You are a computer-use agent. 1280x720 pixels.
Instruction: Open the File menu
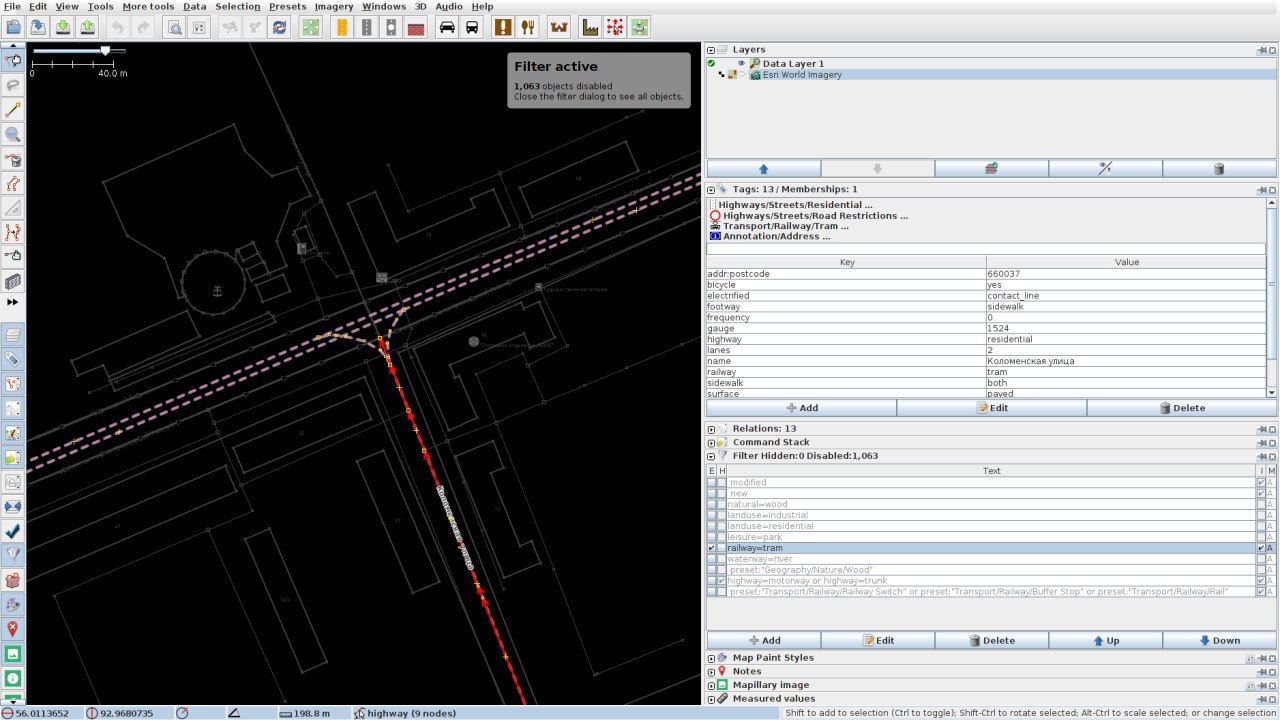(x=12, y=6)
